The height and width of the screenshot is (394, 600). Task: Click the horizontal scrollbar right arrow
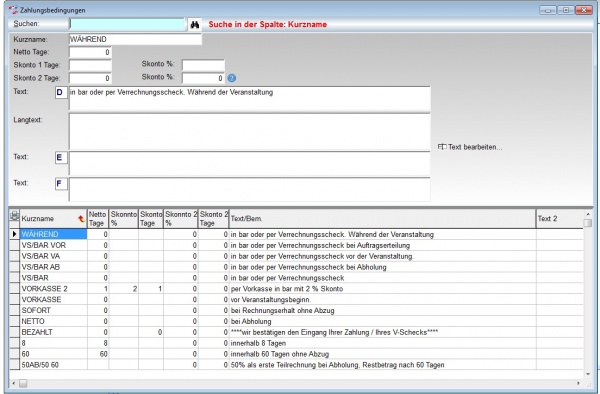[578, 383]
